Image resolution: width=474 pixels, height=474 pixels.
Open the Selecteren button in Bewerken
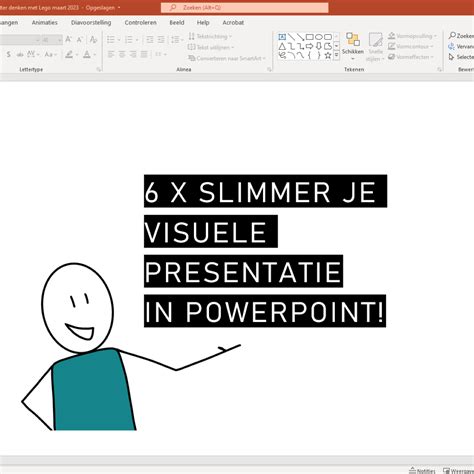click(x=461, y=57)
